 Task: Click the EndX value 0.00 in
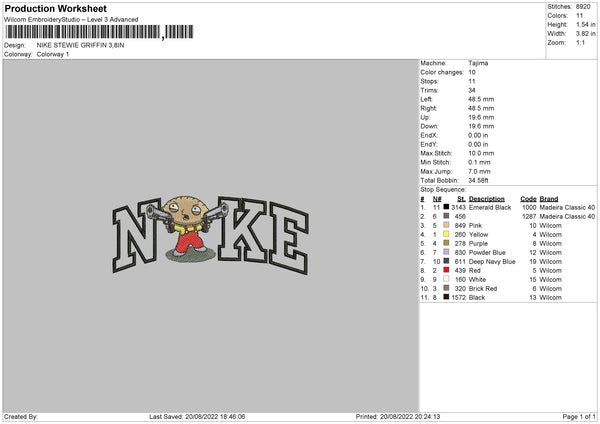[x=478, y=135]
